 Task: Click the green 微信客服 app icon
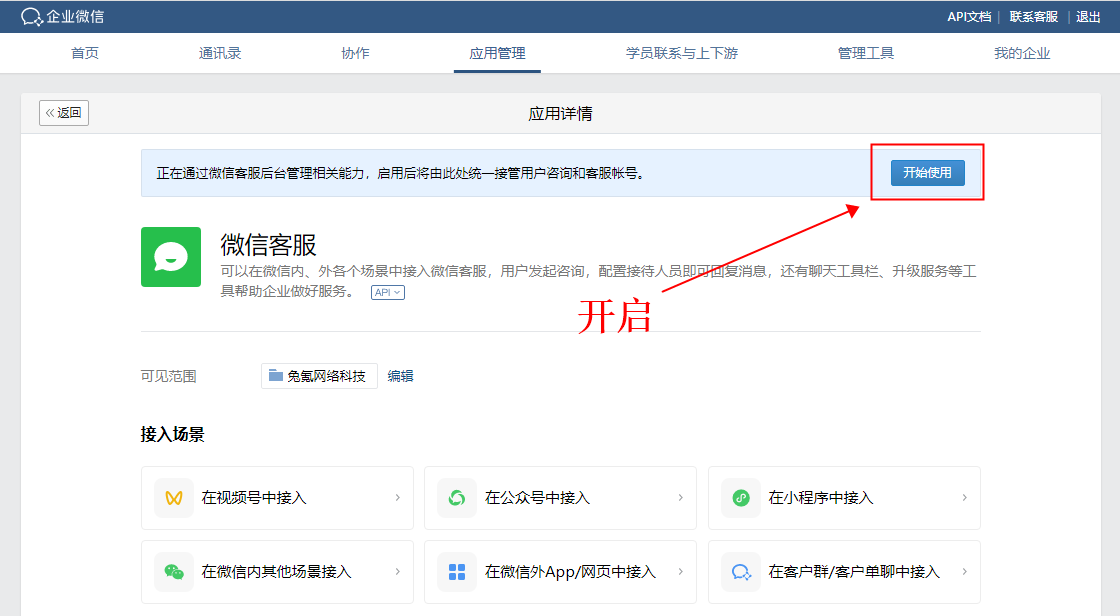tap(171, 257)
